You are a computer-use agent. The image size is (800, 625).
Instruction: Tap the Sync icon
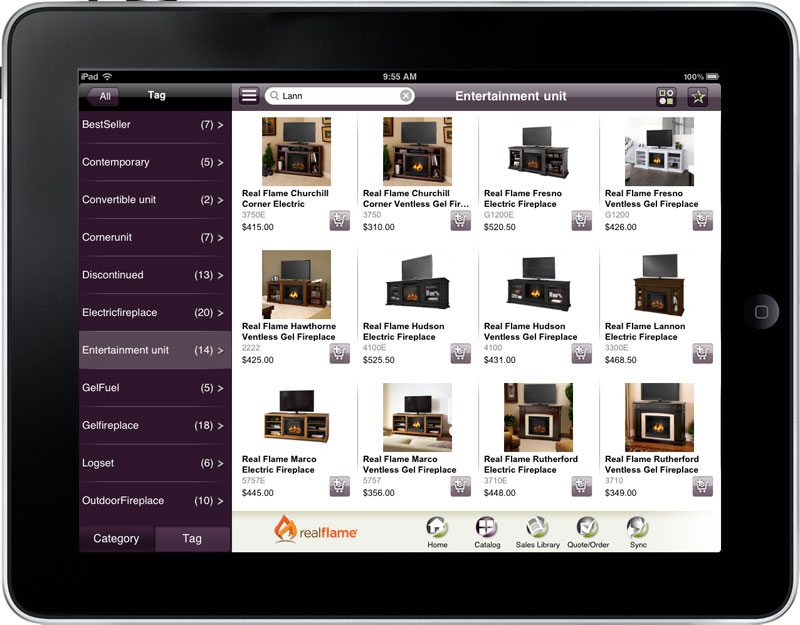[x=638, y=532]
